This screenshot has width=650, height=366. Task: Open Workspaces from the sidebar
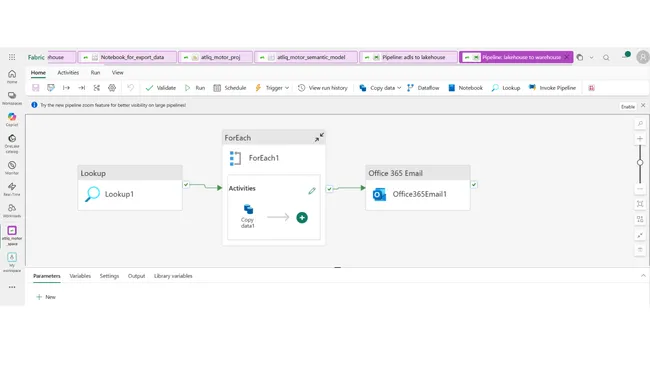click(12, 98)
